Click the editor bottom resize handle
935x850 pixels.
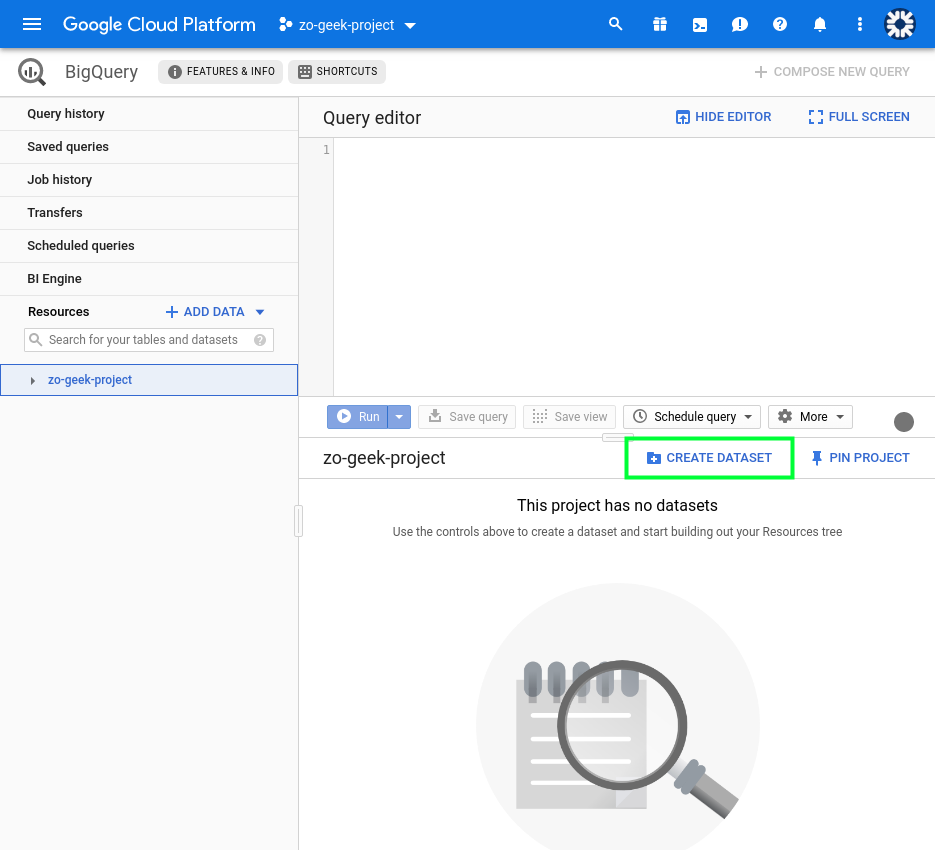(x=617, y=438)
